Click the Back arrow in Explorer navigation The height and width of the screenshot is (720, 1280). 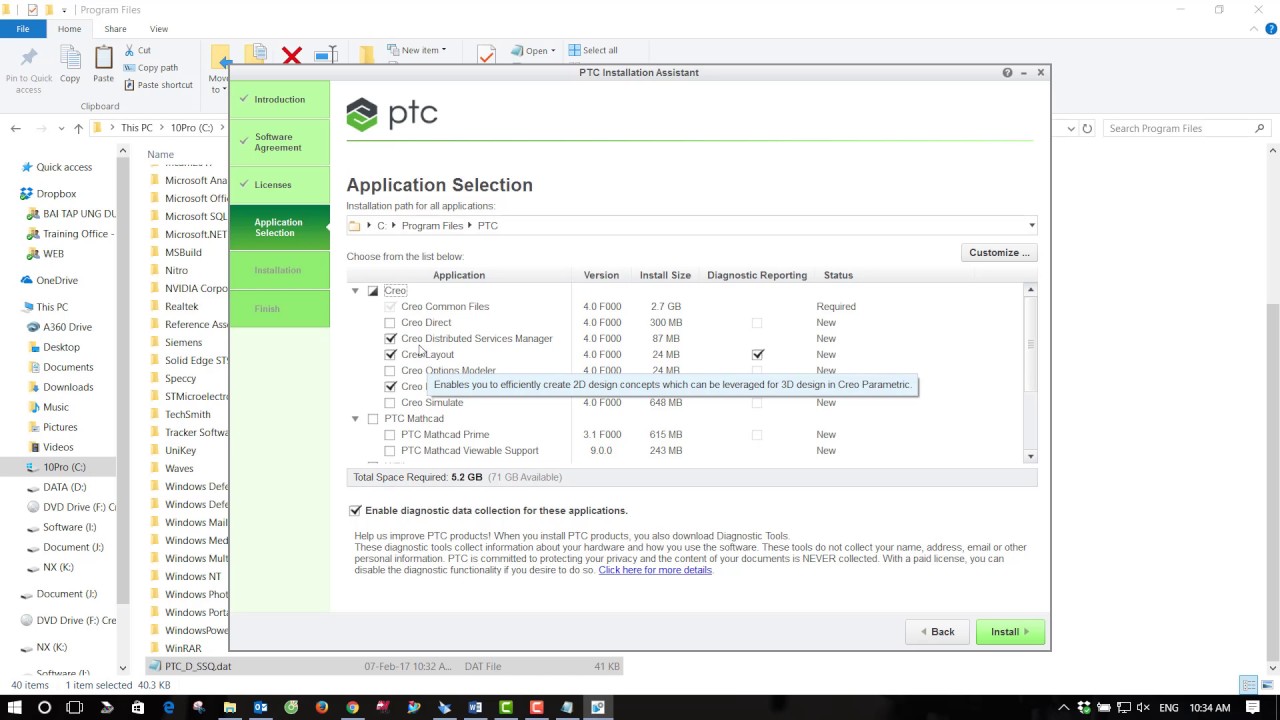click(15, 128)
